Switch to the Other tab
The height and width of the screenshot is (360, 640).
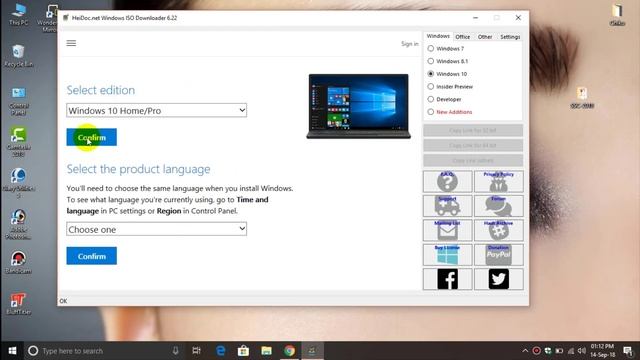pos(485,37)
